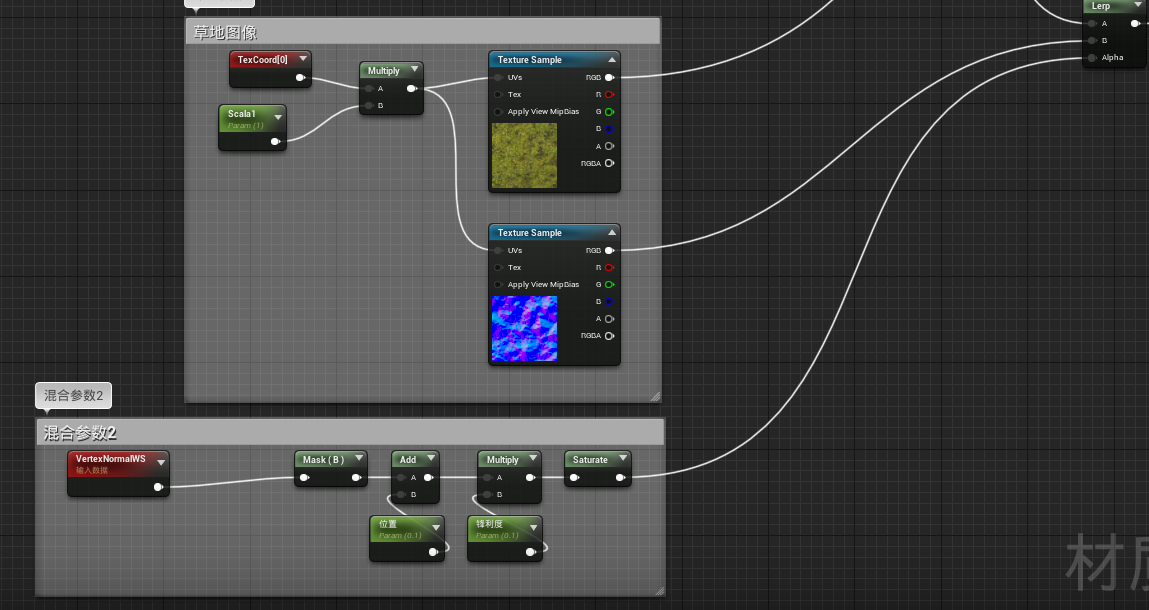
Task: Click input pin B on Add node
Action: [x=401, y=494]
